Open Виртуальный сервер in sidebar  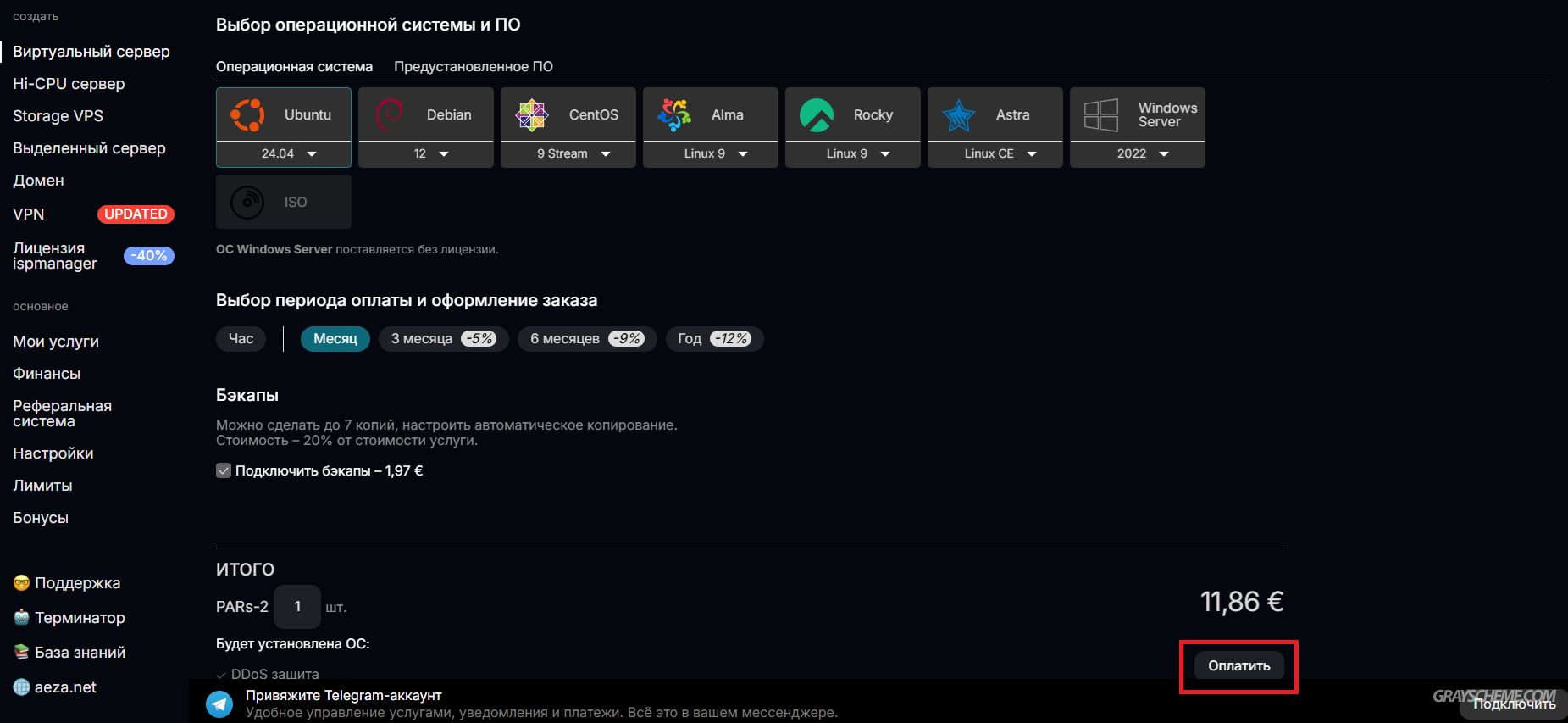point(91,52)
